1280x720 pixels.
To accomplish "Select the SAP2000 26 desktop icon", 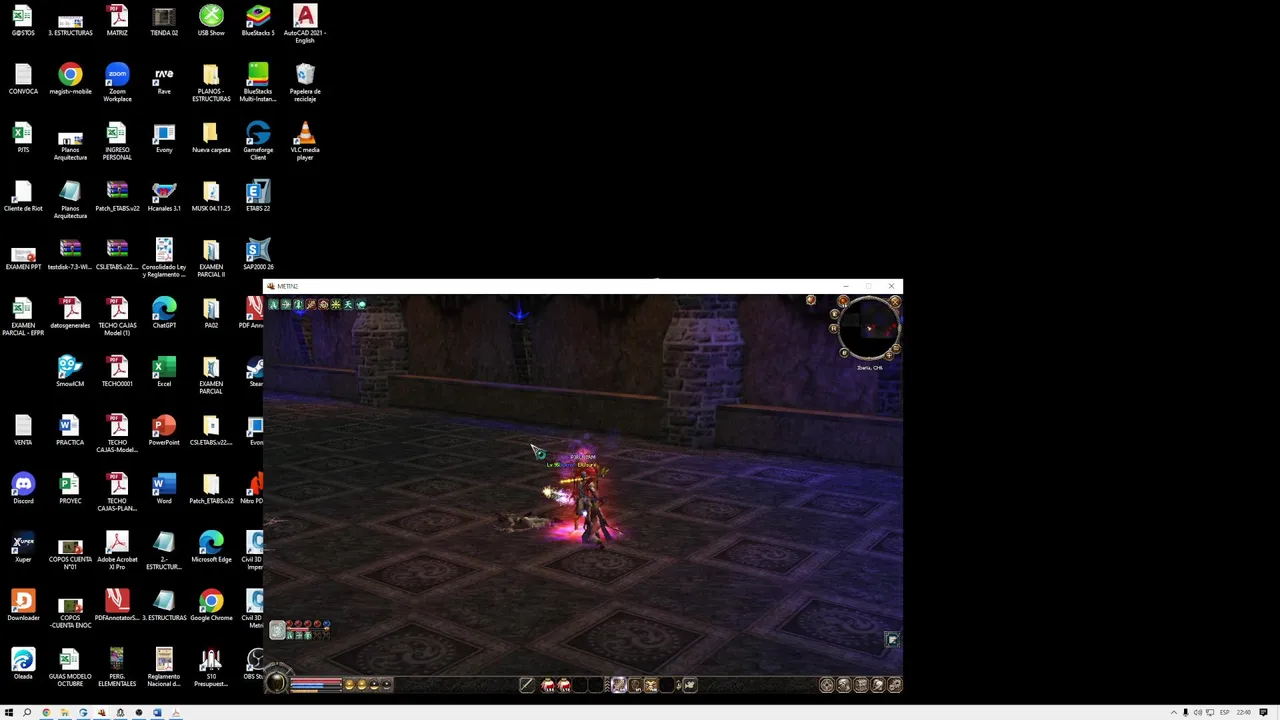I will pos(258,255).
